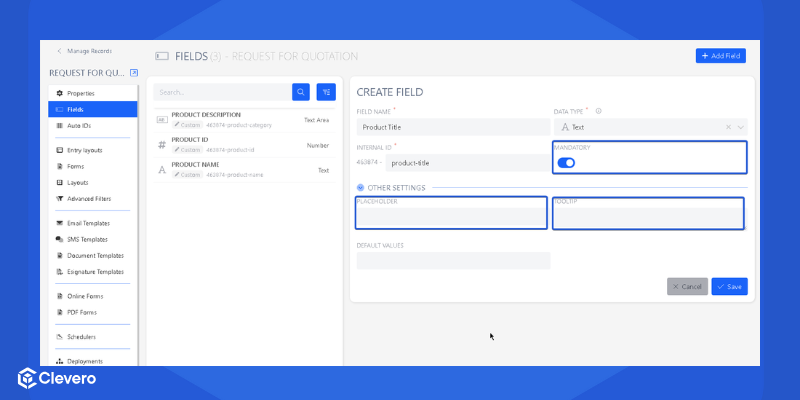Open SMS Templates

93,239
